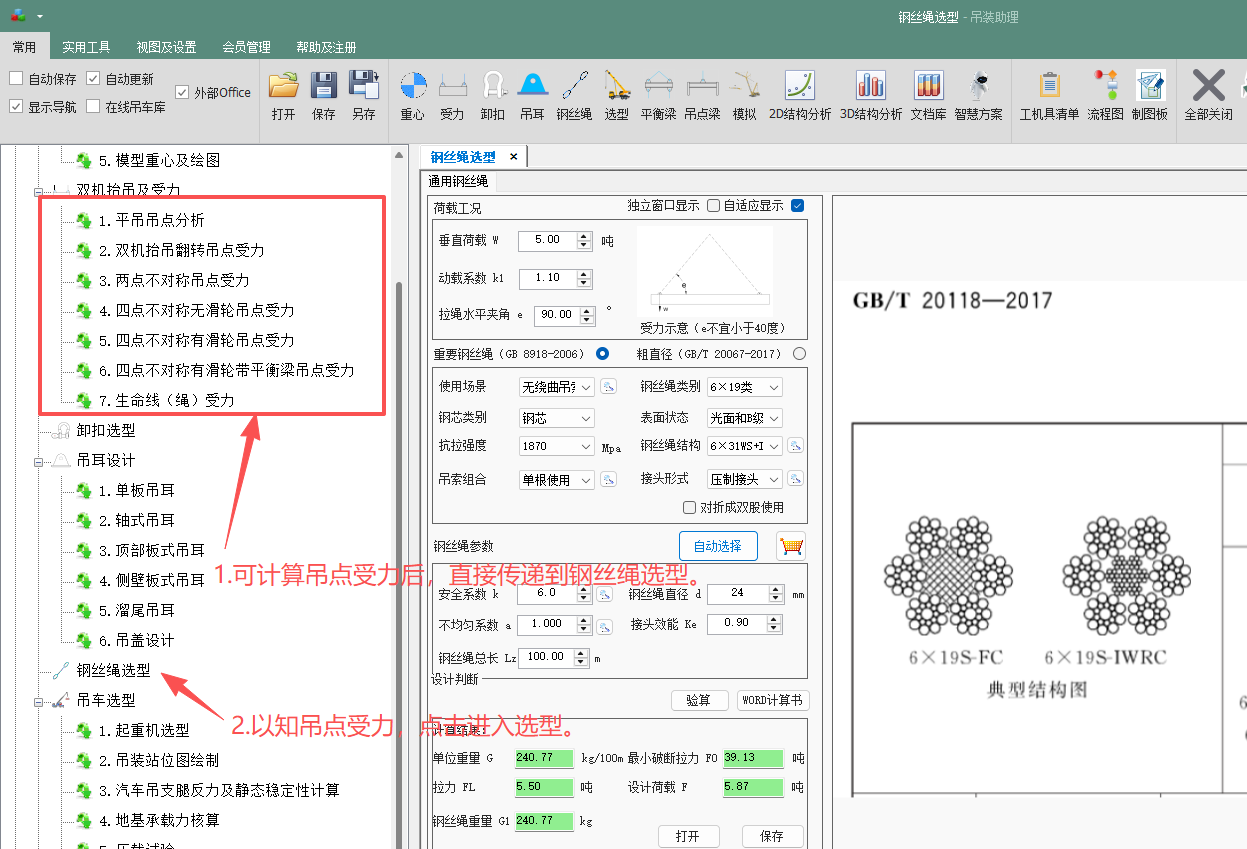Toggle the 显示导航 checkbox
1247x849 pixels.
click(x=16, y=106)
